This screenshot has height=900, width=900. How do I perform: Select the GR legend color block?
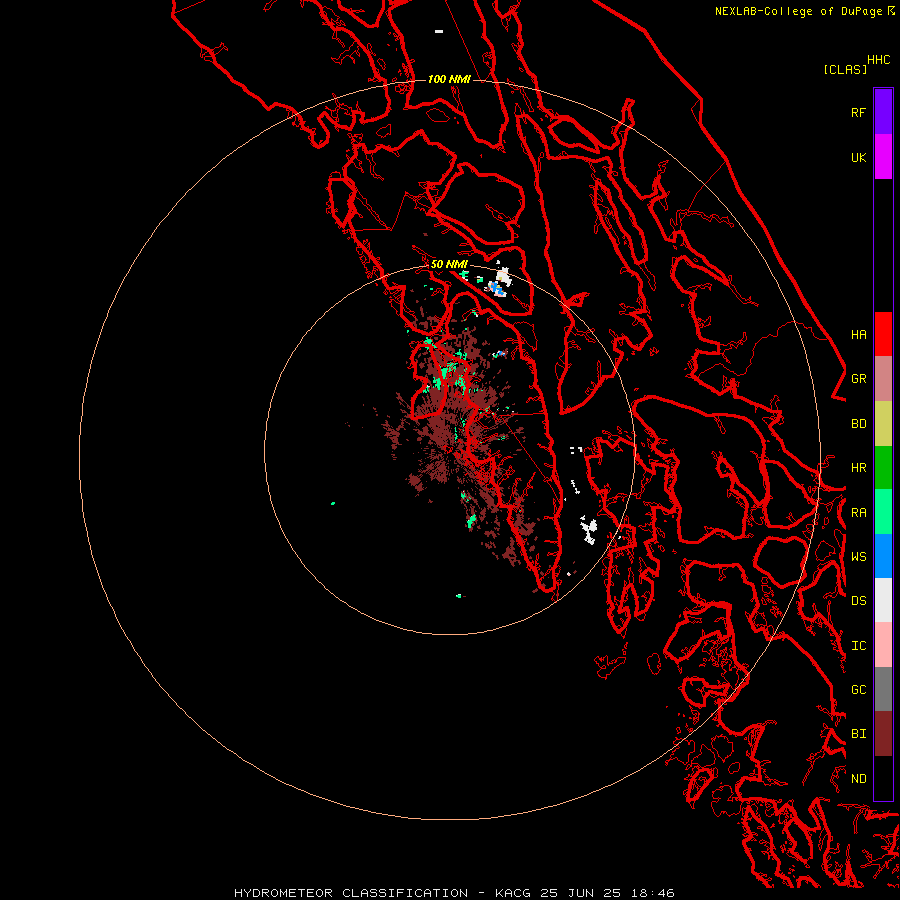point(883,379)
